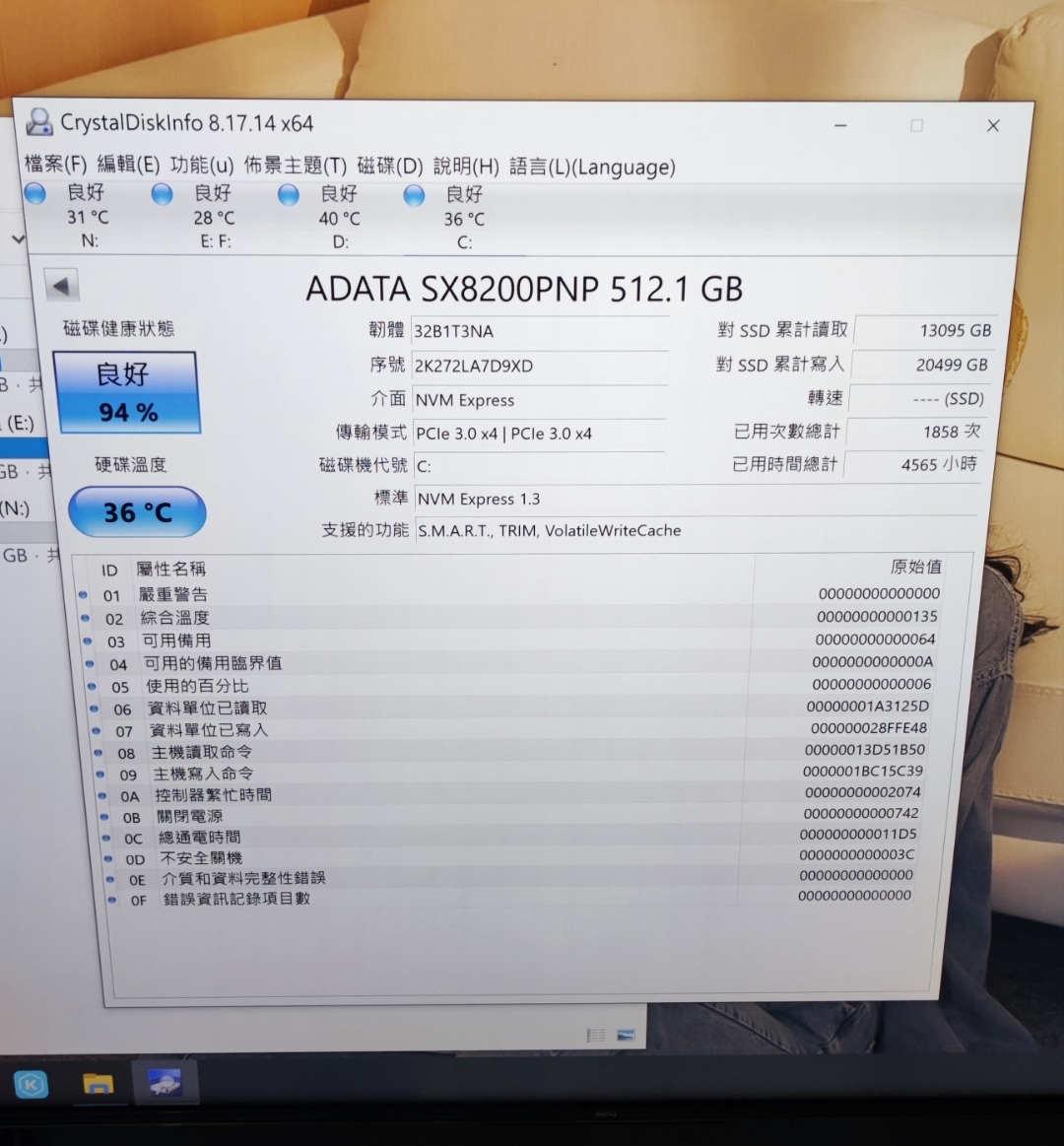
Task: Switch Explorer window to large icons view
Action: coord(627,1035)
